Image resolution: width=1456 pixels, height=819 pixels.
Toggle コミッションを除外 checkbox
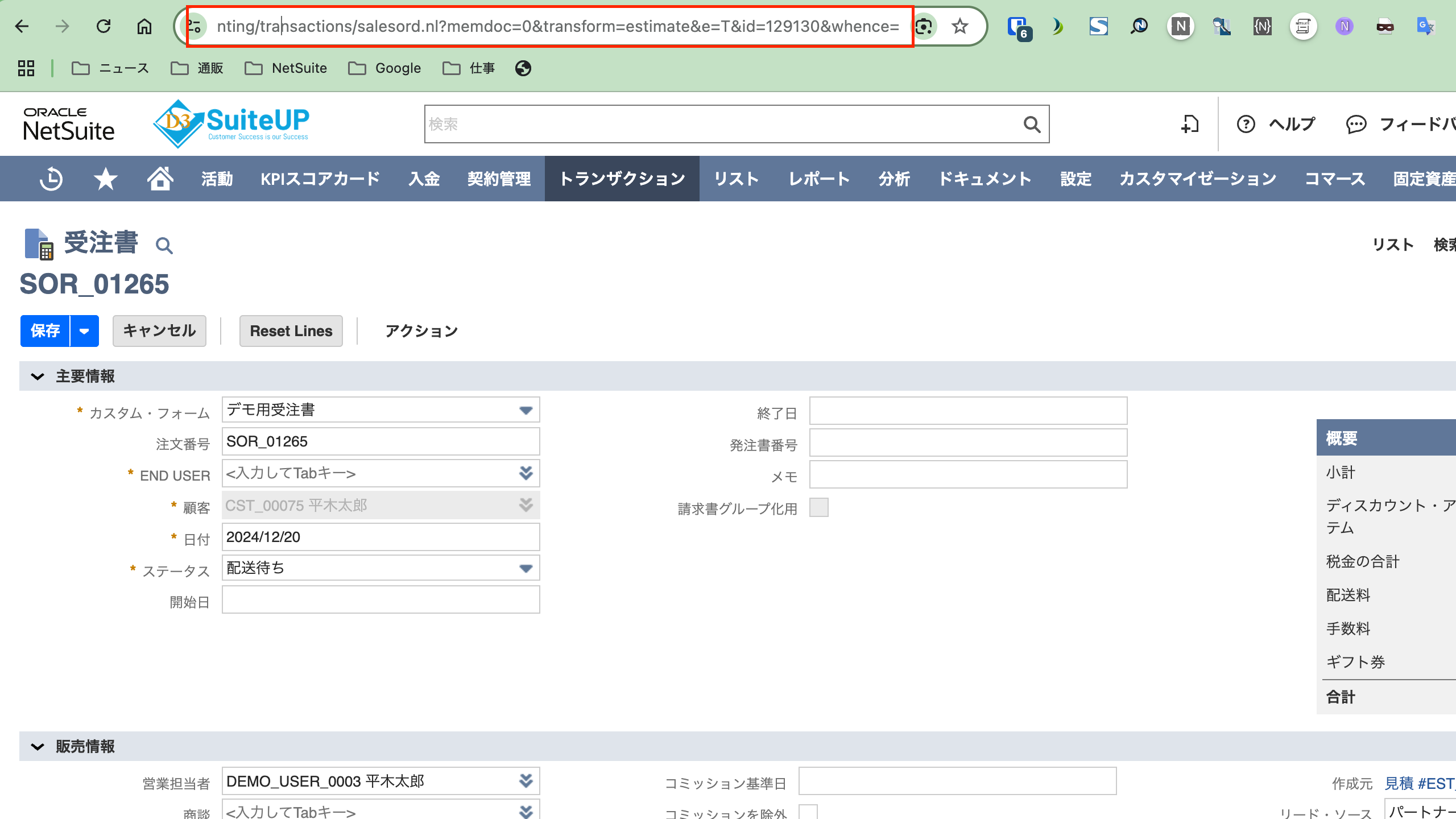[x=808, y=812]
